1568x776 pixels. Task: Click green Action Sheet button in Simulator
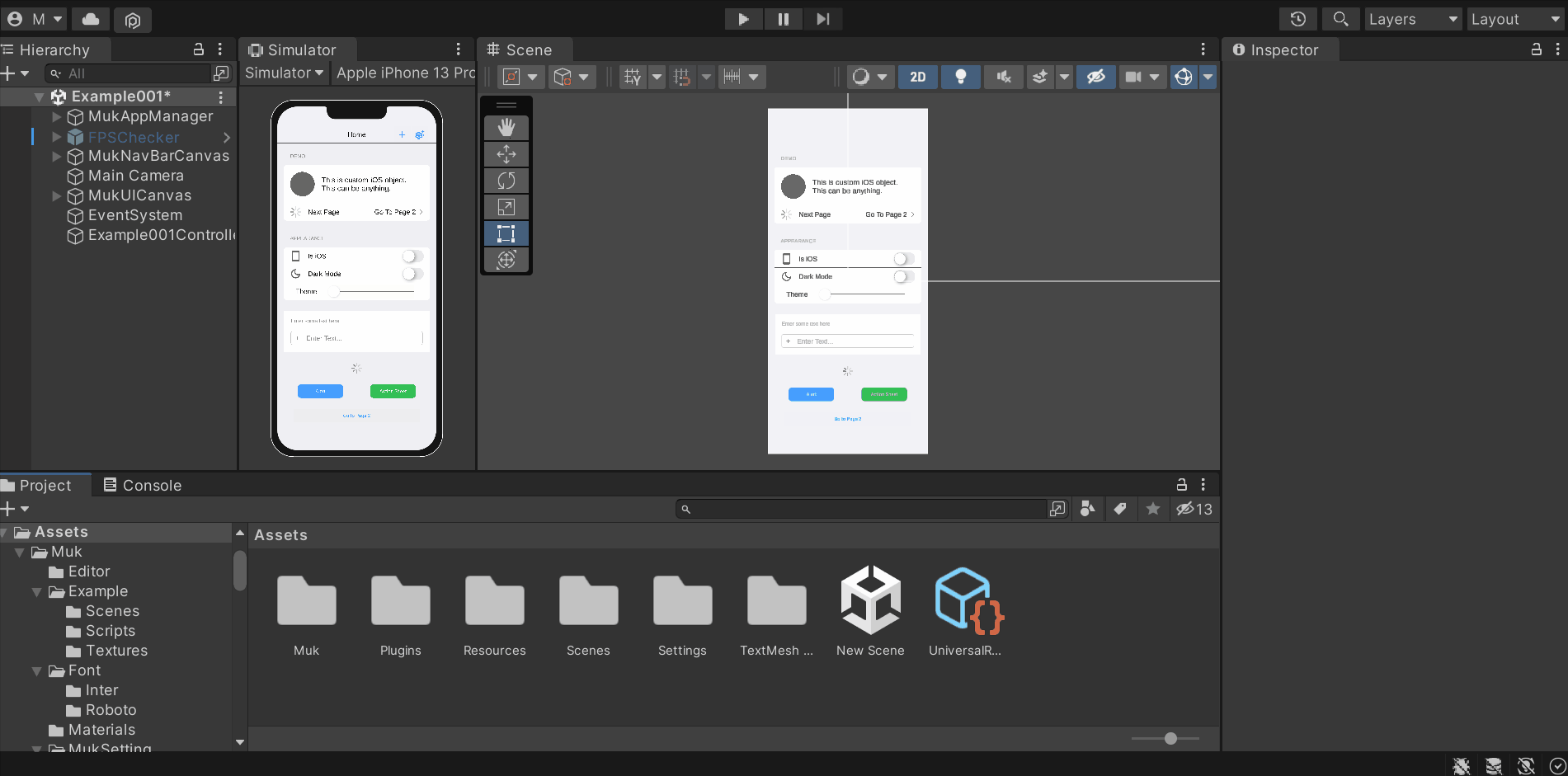[x=393, y=391]
